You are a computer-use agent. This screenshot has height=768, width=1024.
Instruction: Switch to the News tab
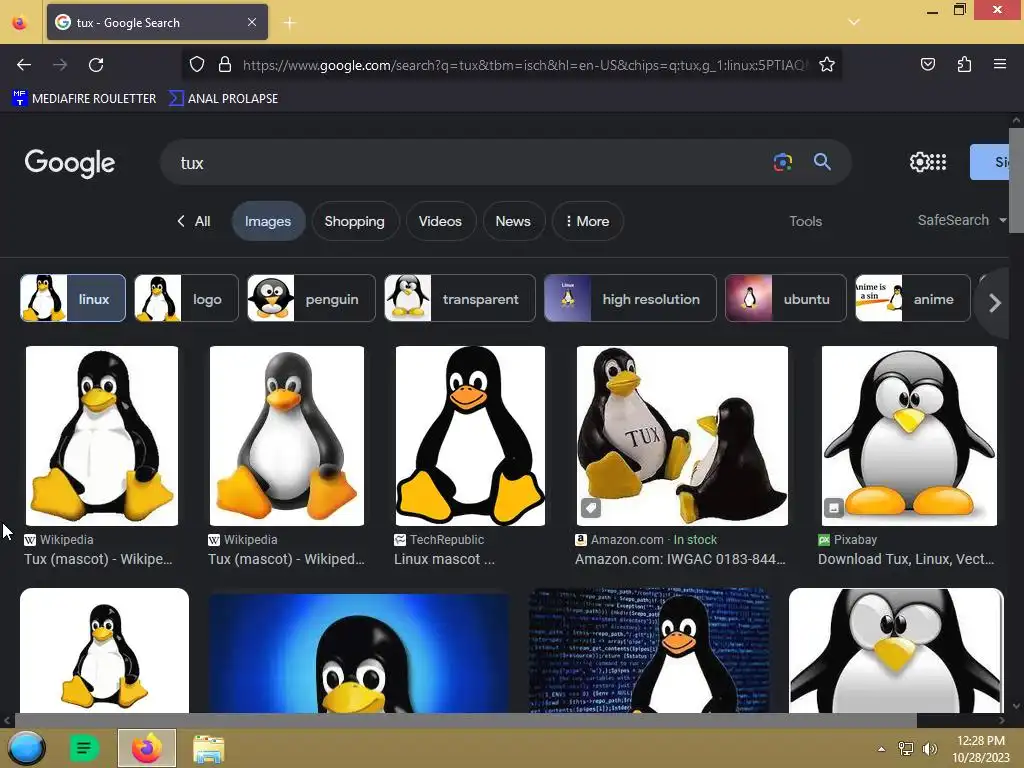[513, 221]
